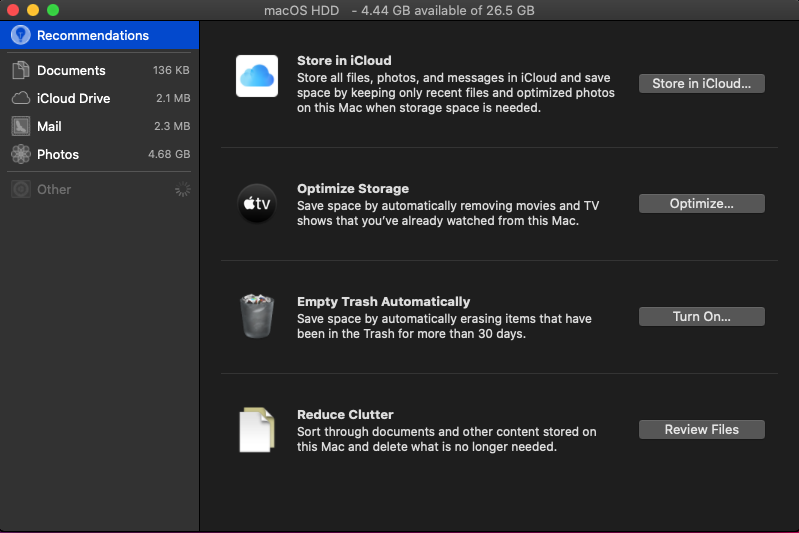Click the Reduce Clutter document icon
The image size is (799, 533).
tap(257, 430)
